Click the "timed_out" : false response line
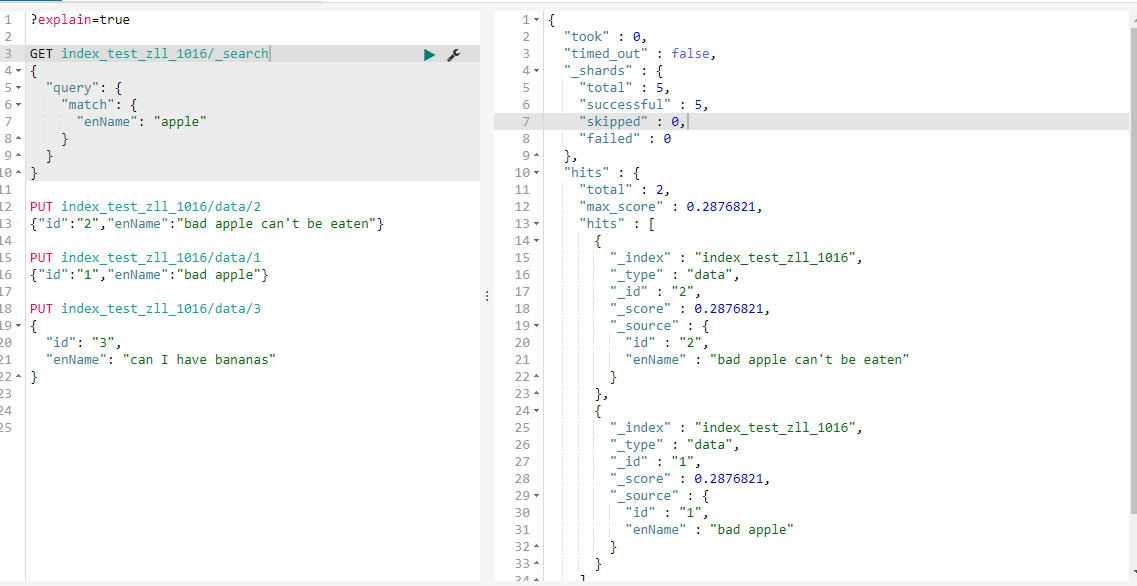Viewport: 1137px width, 586px height. [x=640, y=54]
